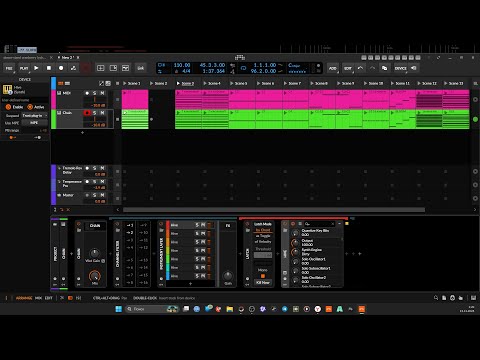Add a new layer with the plus icon
The height and width of the screenshot is (360, 480).
190,284
